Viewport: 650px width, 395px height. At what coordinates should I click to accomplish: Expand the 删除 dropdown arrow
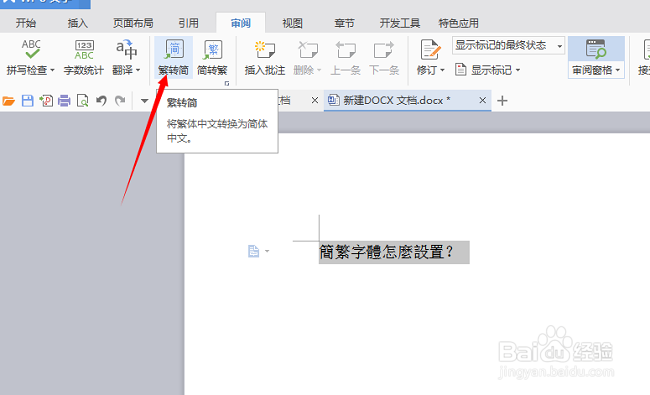coord(319,70)
